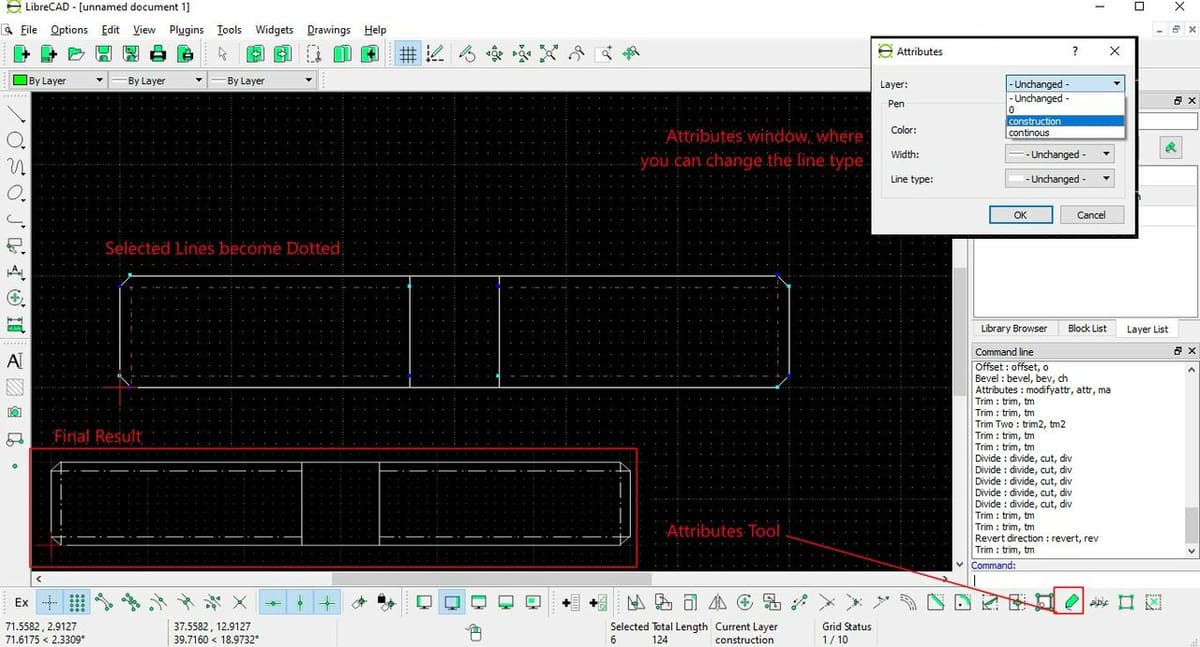The width and height of the screenshot is (1200, 647).
Task: Select the Ellipse tool in left sidebar
Action: point(15,192)
